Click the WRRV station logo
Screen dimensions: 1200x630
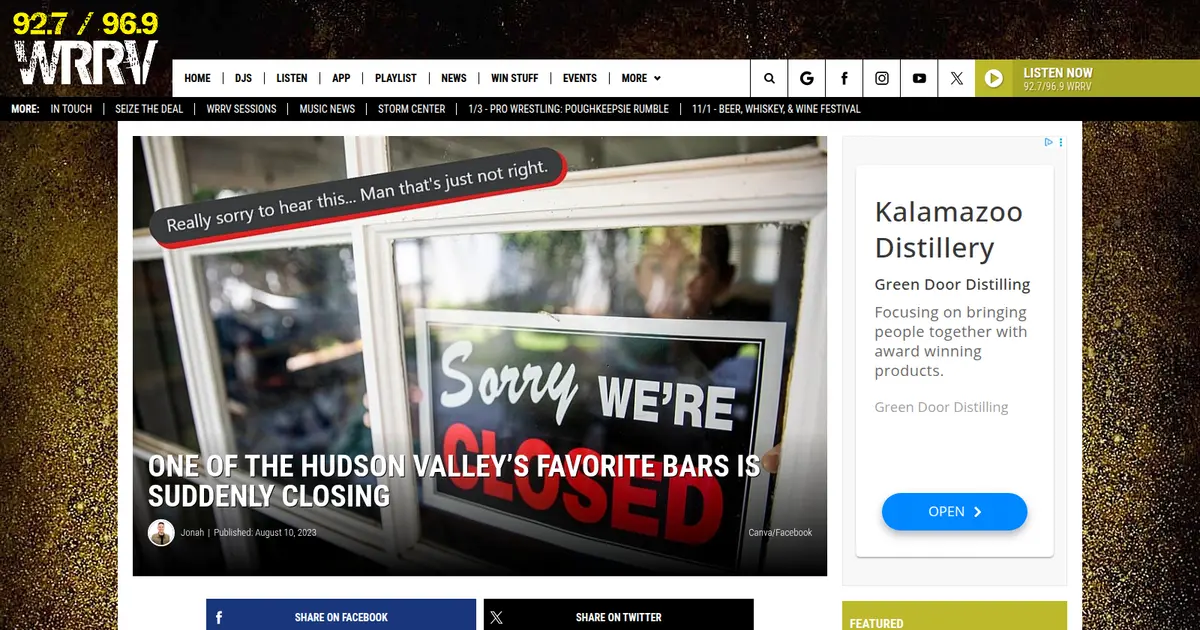click(86, 49)
